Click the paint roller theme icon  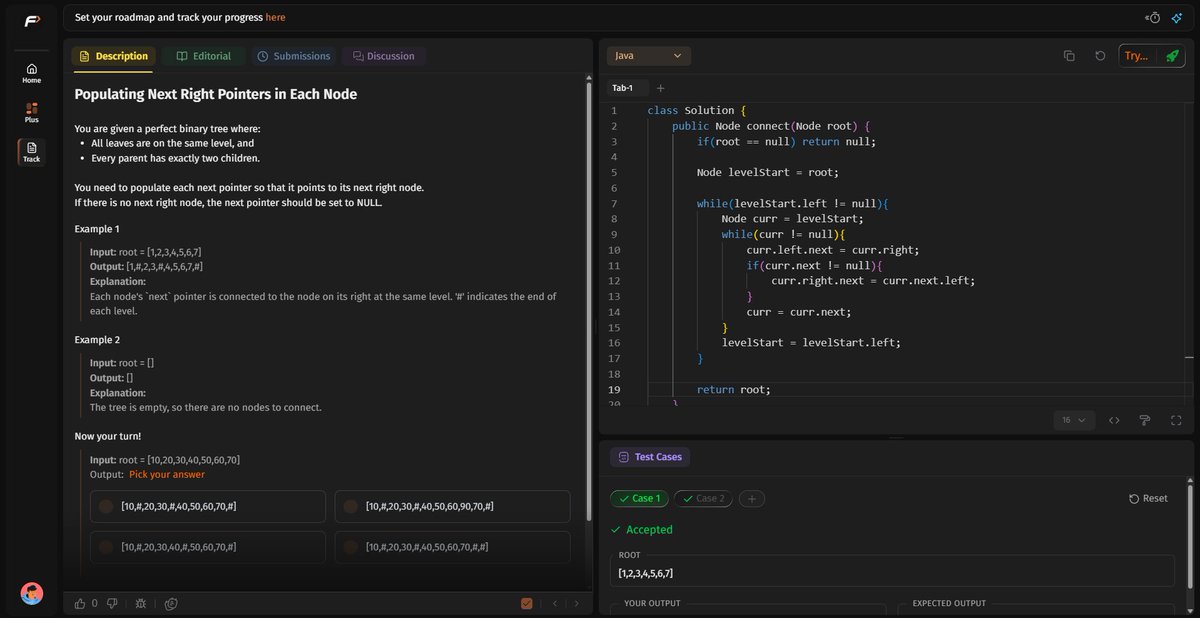click(1145, 420)
